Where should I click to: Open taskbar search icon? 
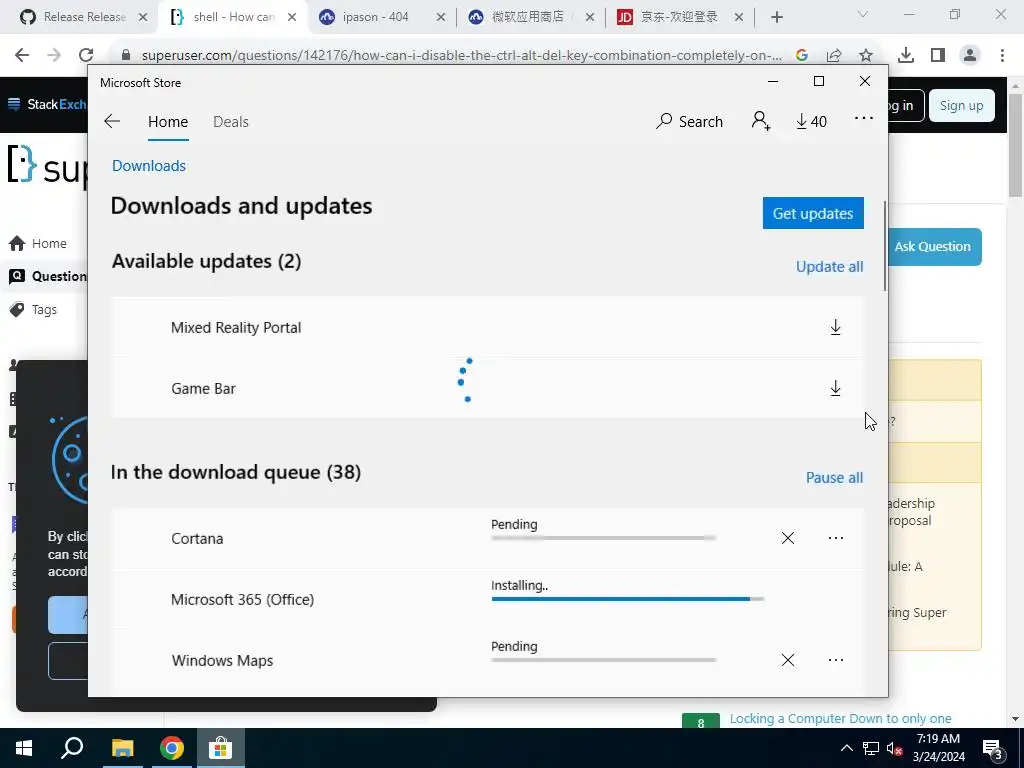pyautogui.click(x=72, y=748)
